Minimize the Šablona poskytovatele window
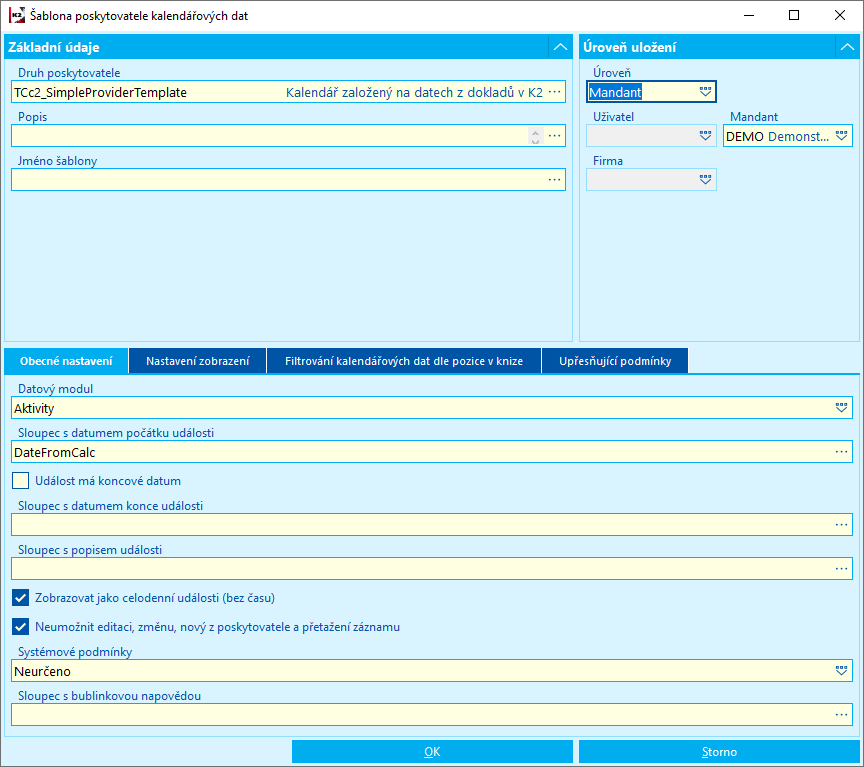Viewport: 864px width, 767px height. point(749,15)
